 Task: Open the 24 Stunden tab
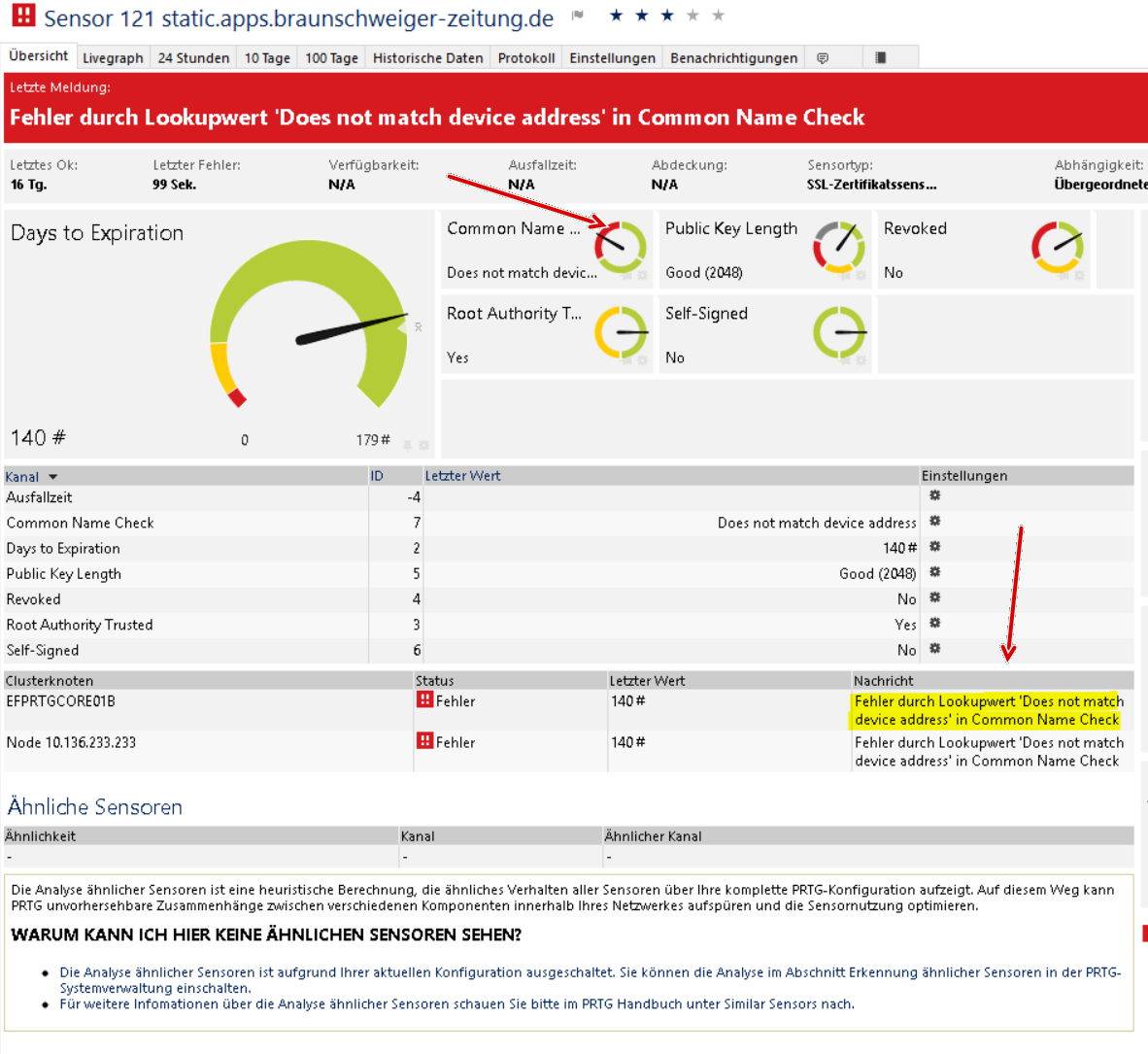click(x=193, y=58)
